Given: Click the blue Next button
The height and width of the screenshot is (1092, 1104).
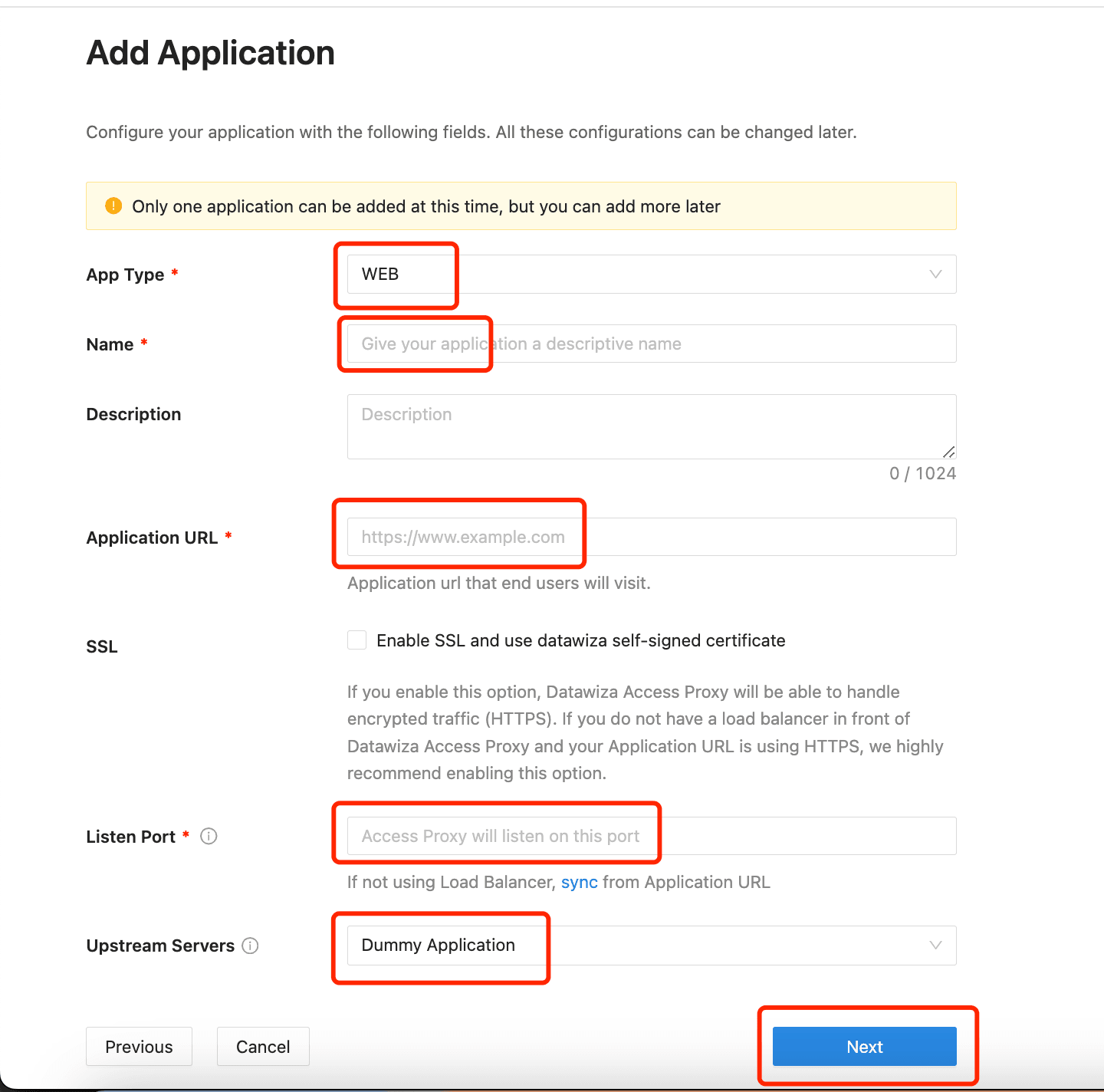Looking at the screenshot, I should pyautogui.click(x=865, y=1046).
